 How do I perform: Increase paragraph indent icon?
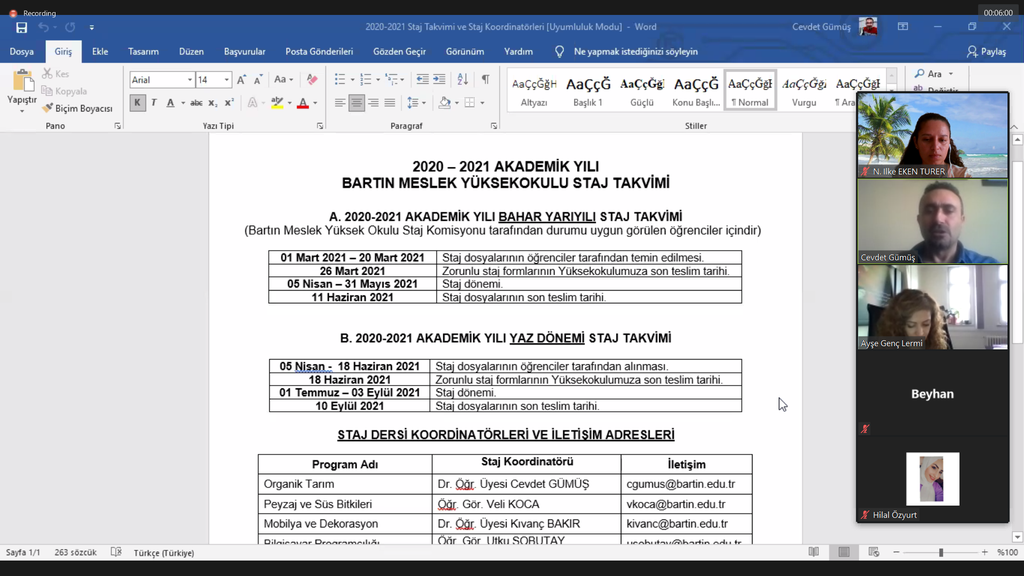439,80
